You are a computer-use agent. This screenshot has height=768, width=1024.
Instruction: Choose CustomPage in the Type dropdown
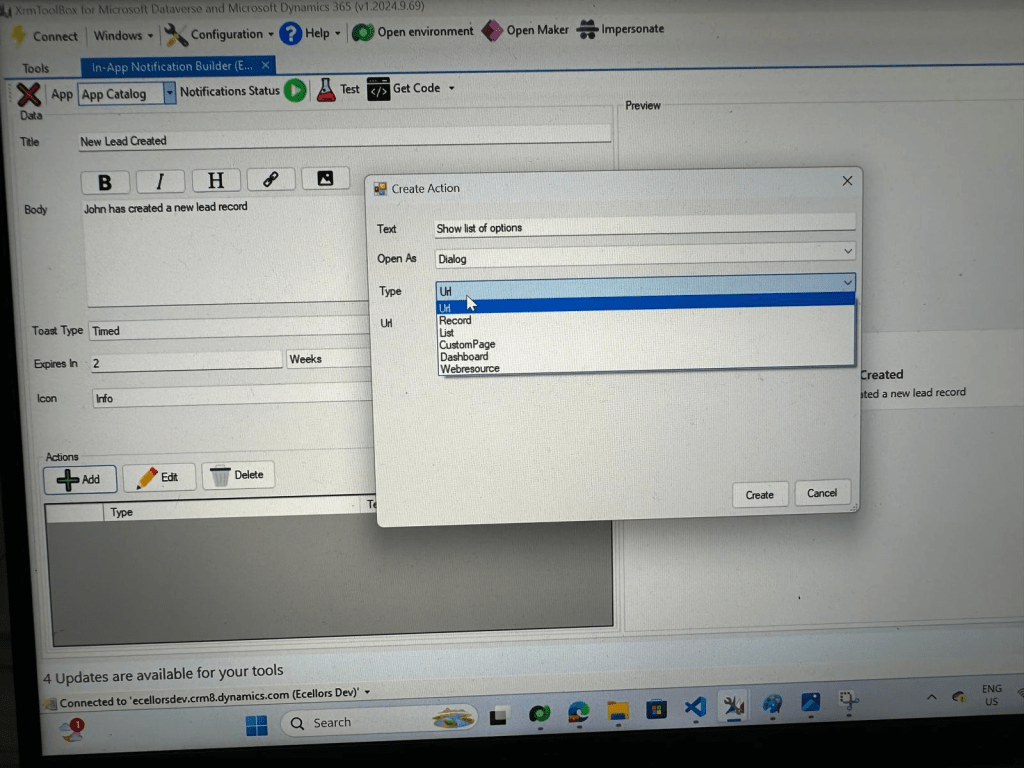pyautogui.click(x=467, y=344)
